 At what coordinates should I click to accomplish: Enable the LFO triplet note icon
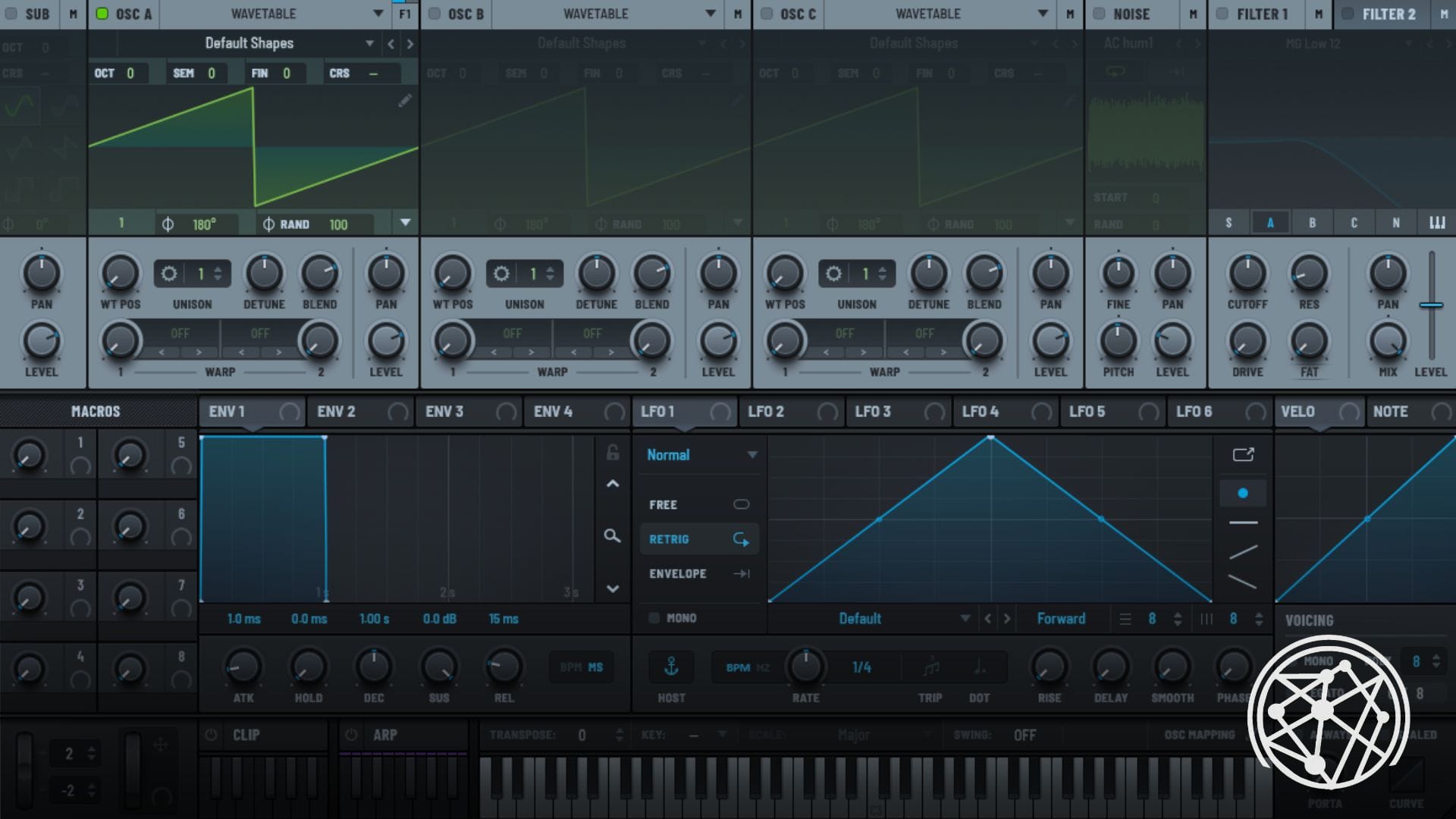931,667
